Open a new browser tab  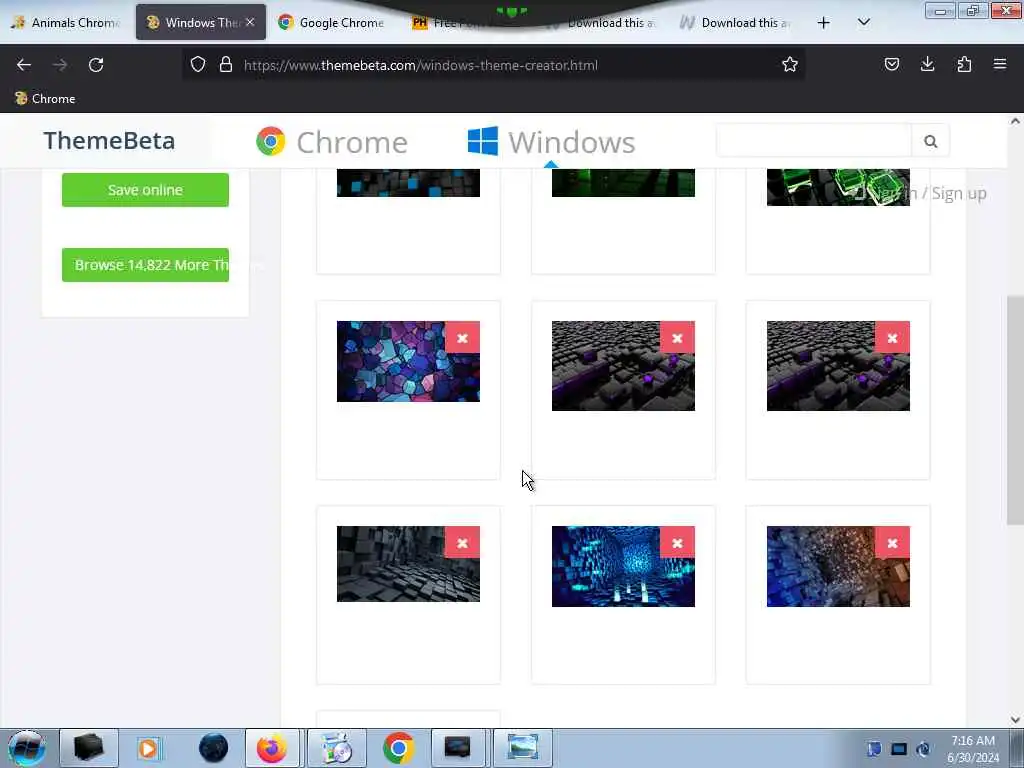click(x=824, y=22)
